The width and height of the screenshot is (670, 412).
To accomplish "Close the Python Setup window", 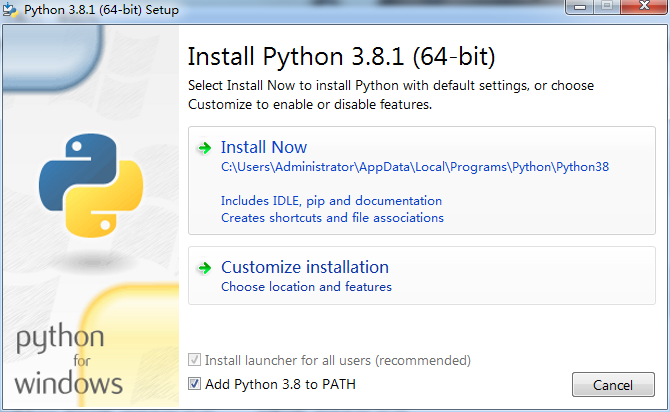I will tap(644, 7).
